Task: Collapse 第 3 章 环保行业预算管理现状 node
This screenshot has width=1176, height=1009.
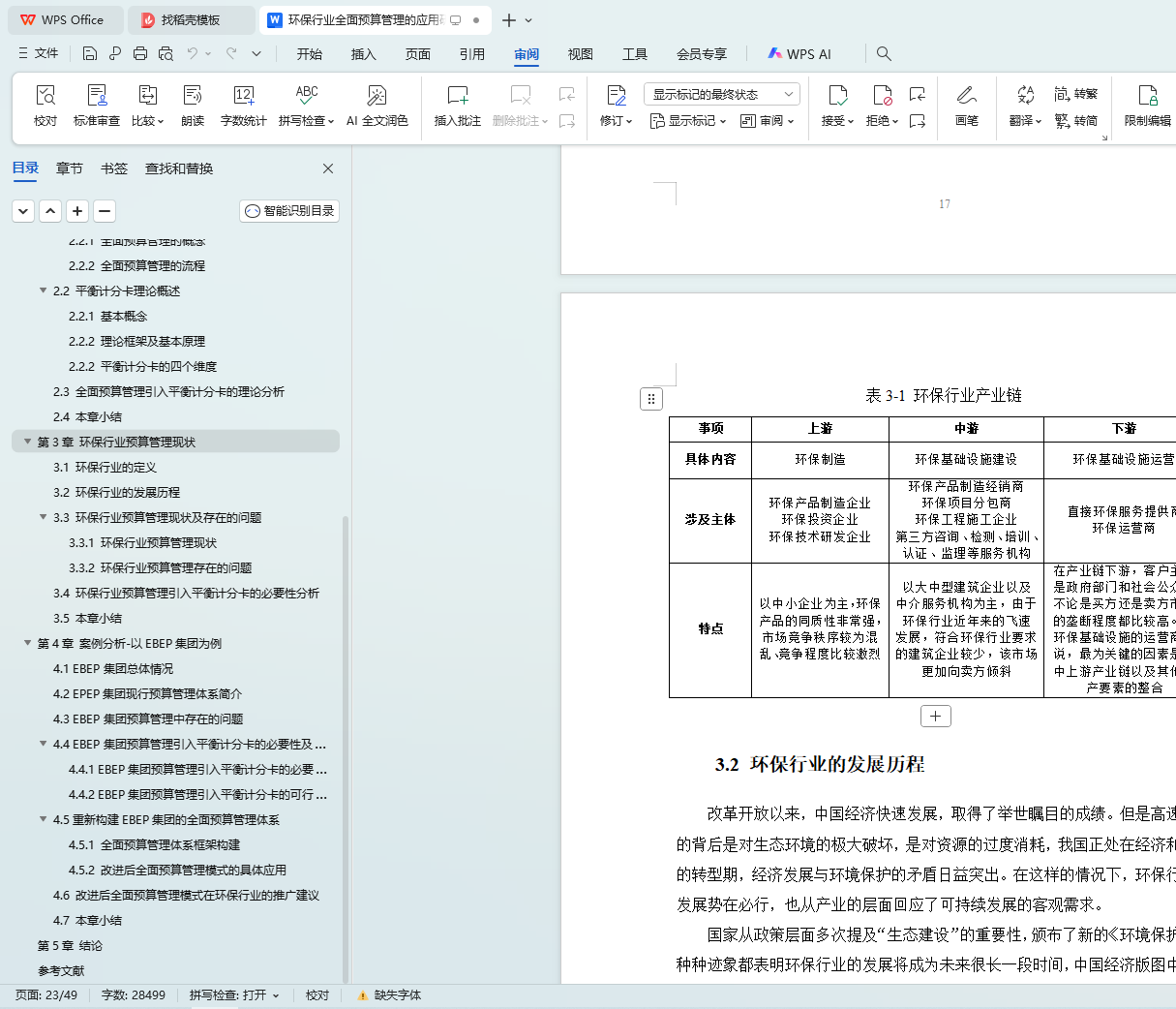Action: tap(27, 442)
